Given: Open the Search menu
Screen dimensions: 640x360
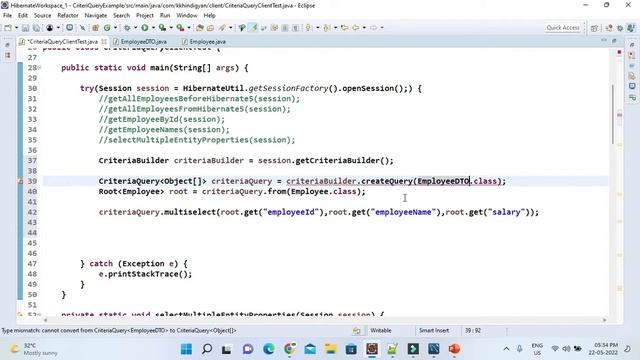Looking at the screenshot, I should pos(121,16).
